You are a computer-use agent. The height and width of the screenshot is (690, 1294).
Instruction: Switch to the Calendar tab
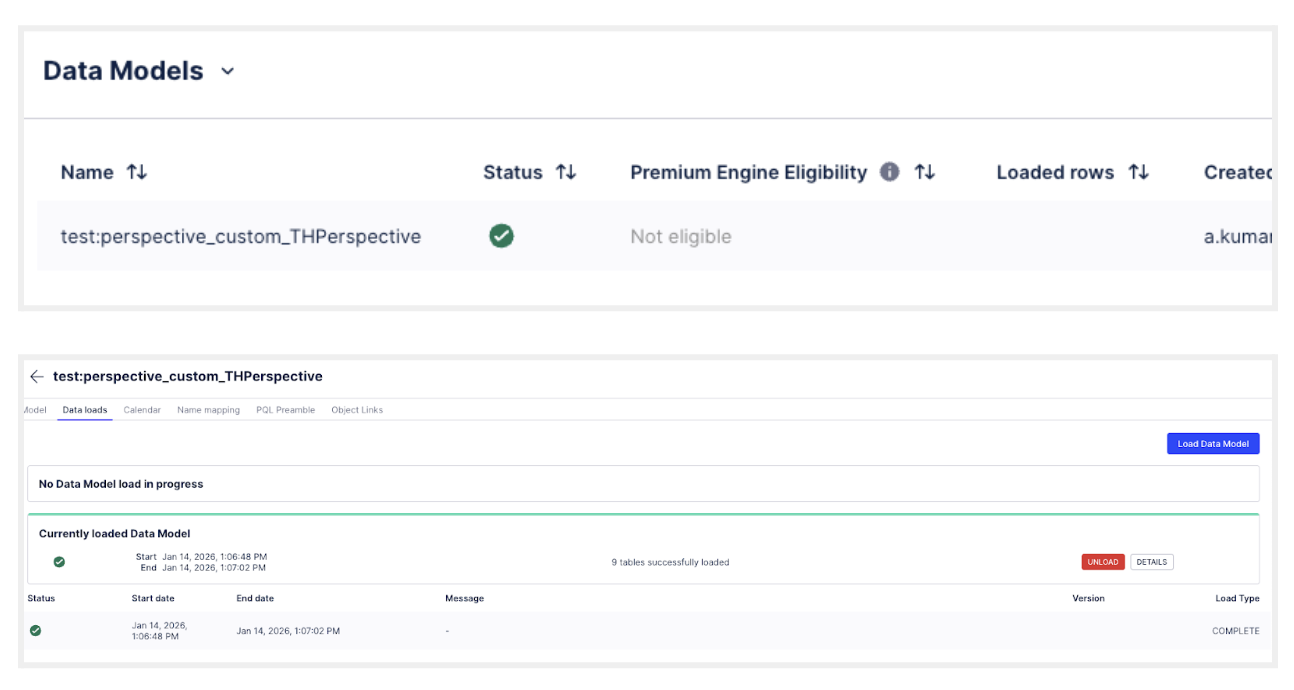coord(142,410)
